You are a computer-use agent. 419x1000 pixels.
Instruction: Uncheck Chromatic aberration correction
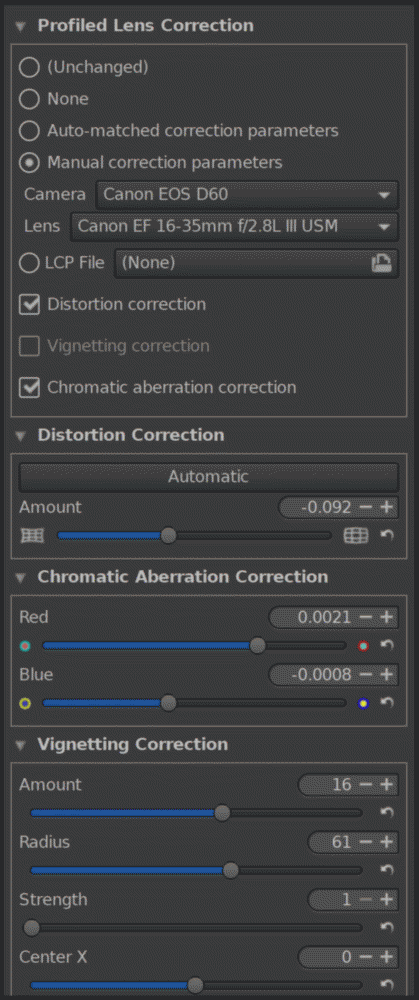(x=29, y=387)
